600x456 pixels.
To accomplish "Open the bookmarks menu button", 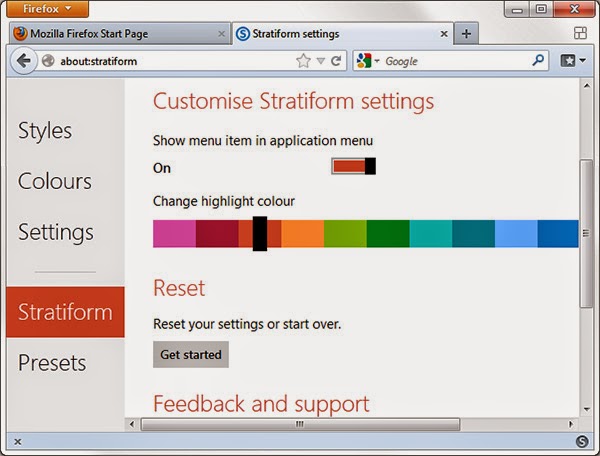I will coord(568,60).
